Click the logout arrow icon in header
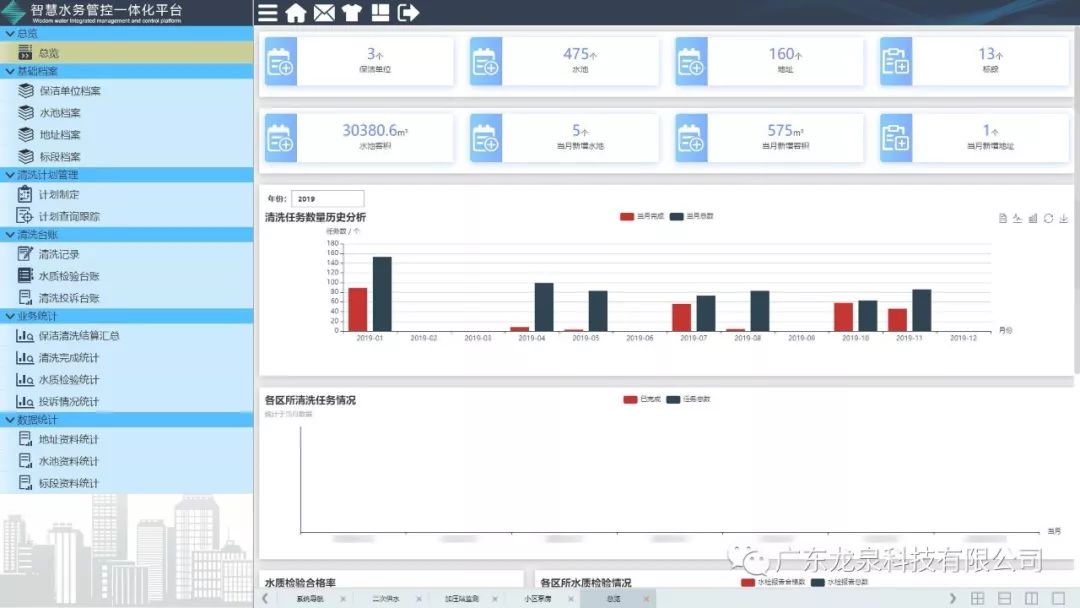 click(x=408, y=13)
